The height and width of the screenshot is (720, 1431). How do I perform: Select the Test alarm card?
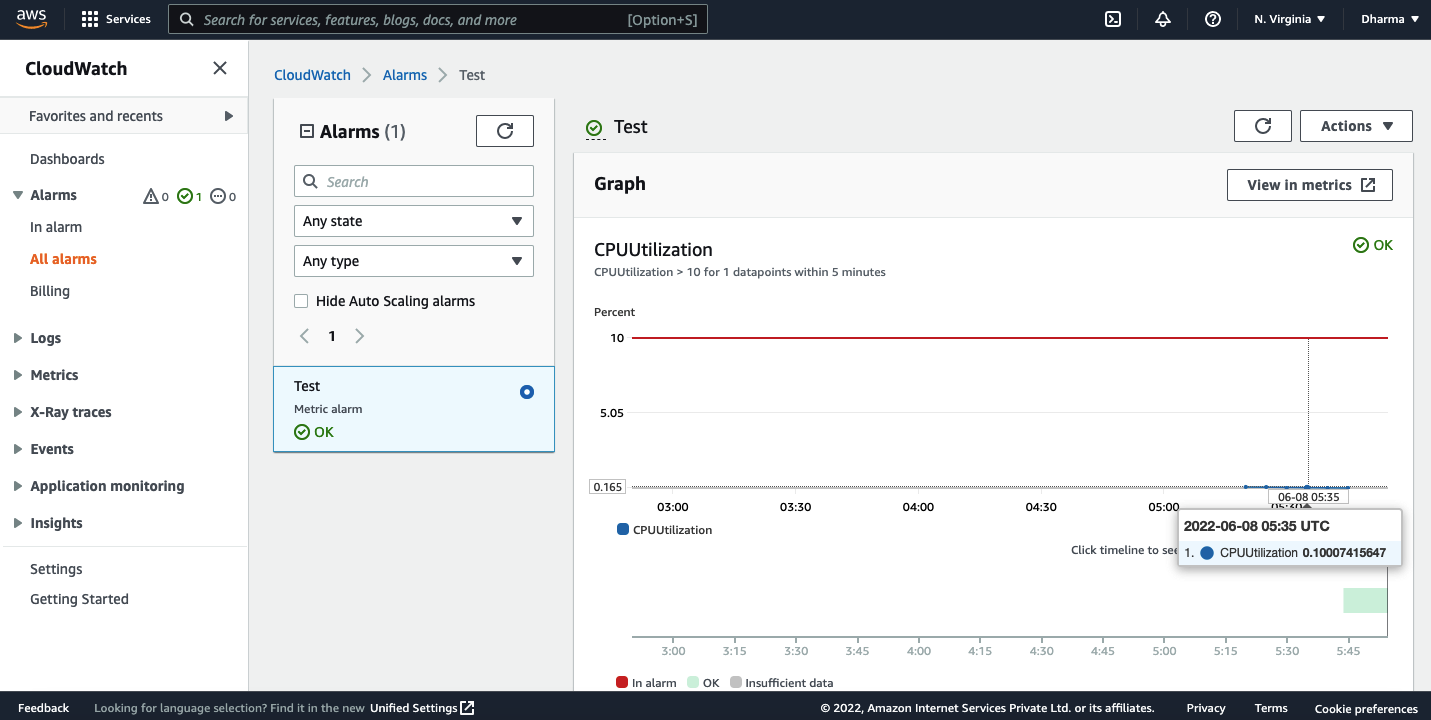(414, 409)
